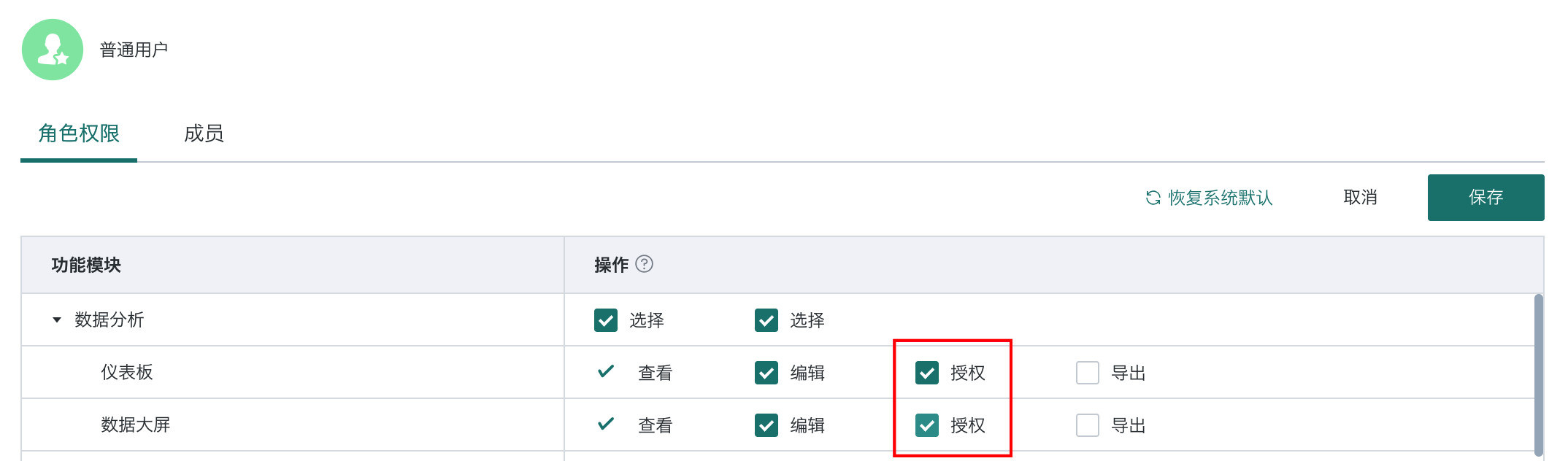Uncheck second 选择 checkbox in 数据分析 row
This screenshot has height=461, width=1568.
coord(766,320)
